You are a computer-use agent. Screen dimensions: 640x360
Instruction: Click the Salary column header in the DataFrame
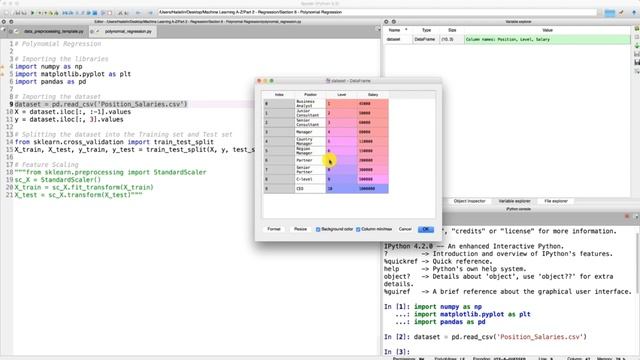[x=373, y=95]
